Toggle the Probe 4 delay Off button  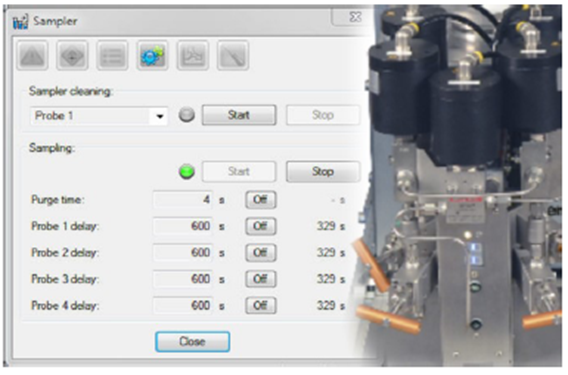[261, 305]
